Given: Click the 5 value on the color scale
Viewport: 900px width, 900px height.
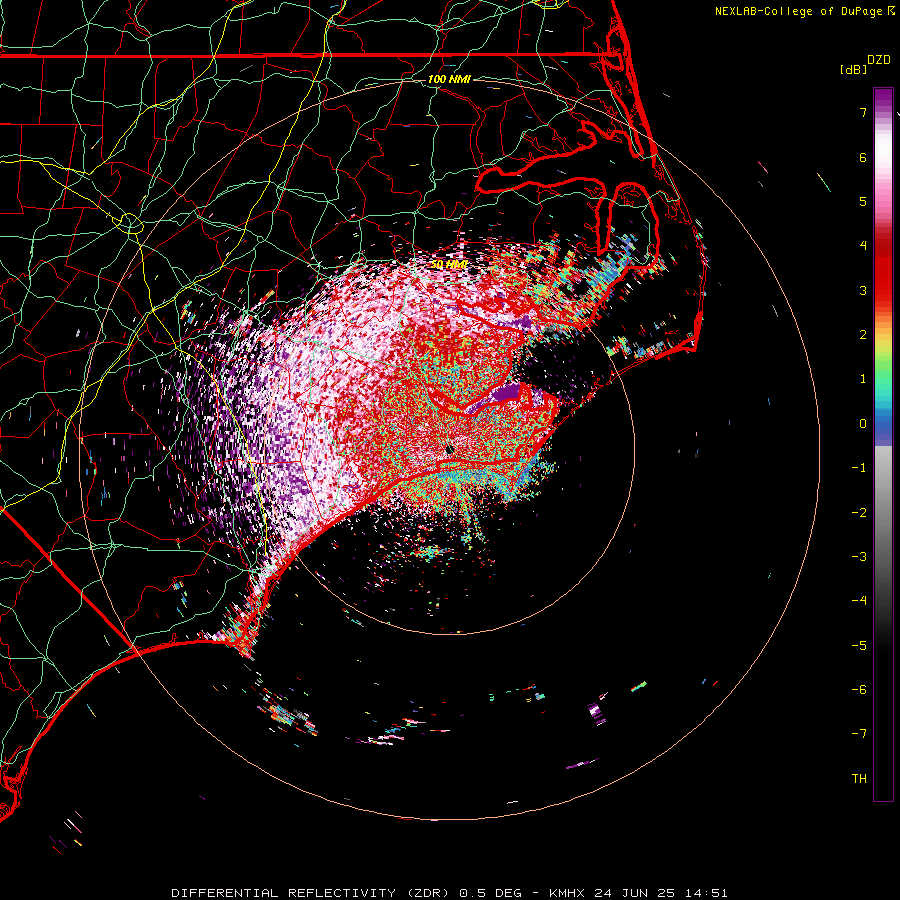Looking at the screenshot, I should [x=863, y=201].
